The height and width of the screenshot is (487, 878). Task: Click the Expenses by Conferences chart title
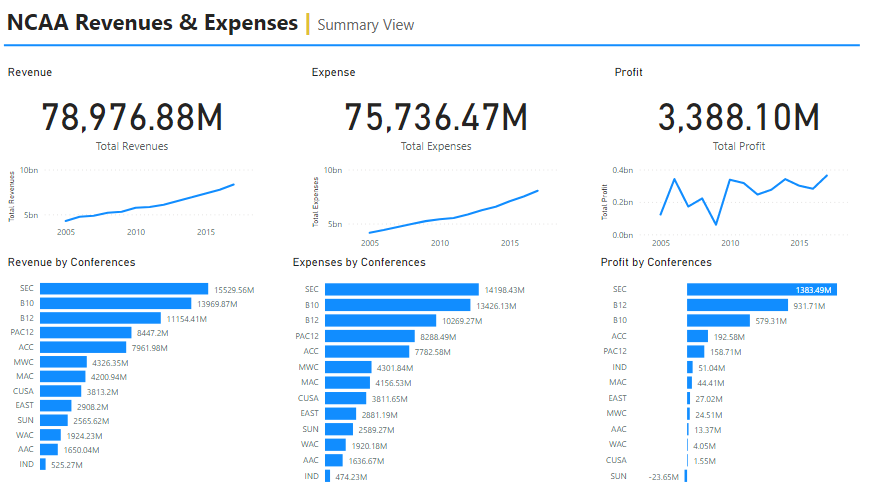point(359,262)
